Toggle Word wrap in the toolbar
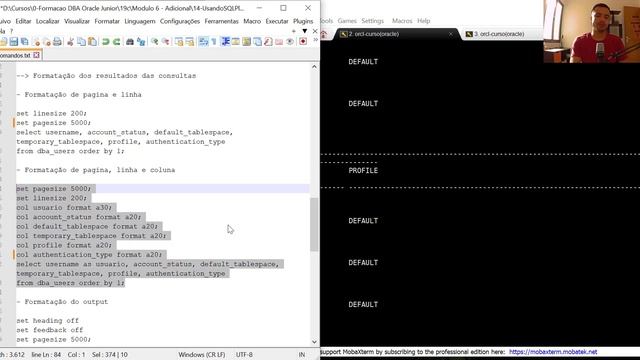Viewport: 640px width, 360px height. tap(203, 42)
